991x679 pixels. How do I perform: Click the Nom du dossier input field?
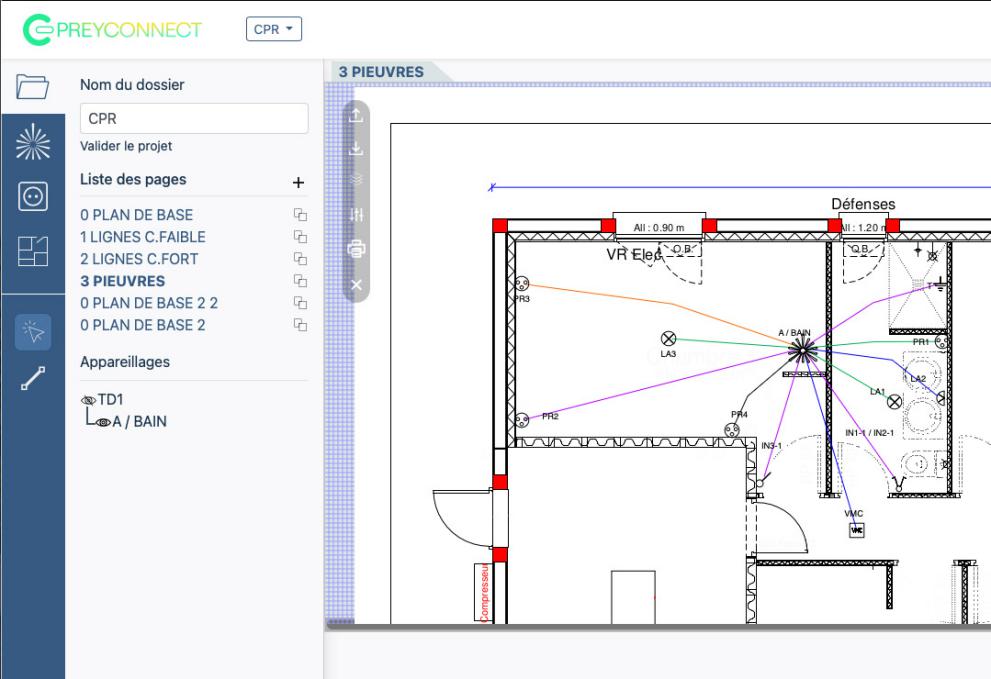pyautogui.click(x=194, y=118)
